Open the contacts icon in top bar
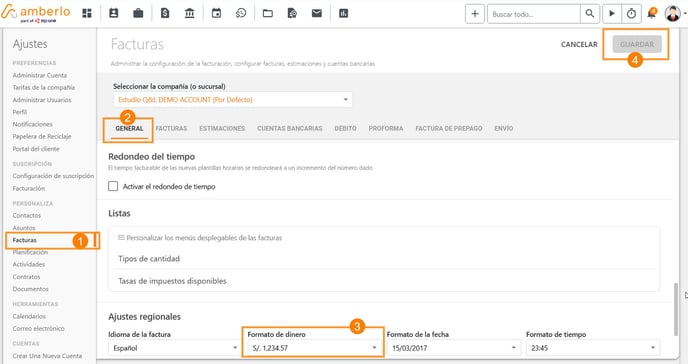The image size is (688, 364). coord(114,14)
